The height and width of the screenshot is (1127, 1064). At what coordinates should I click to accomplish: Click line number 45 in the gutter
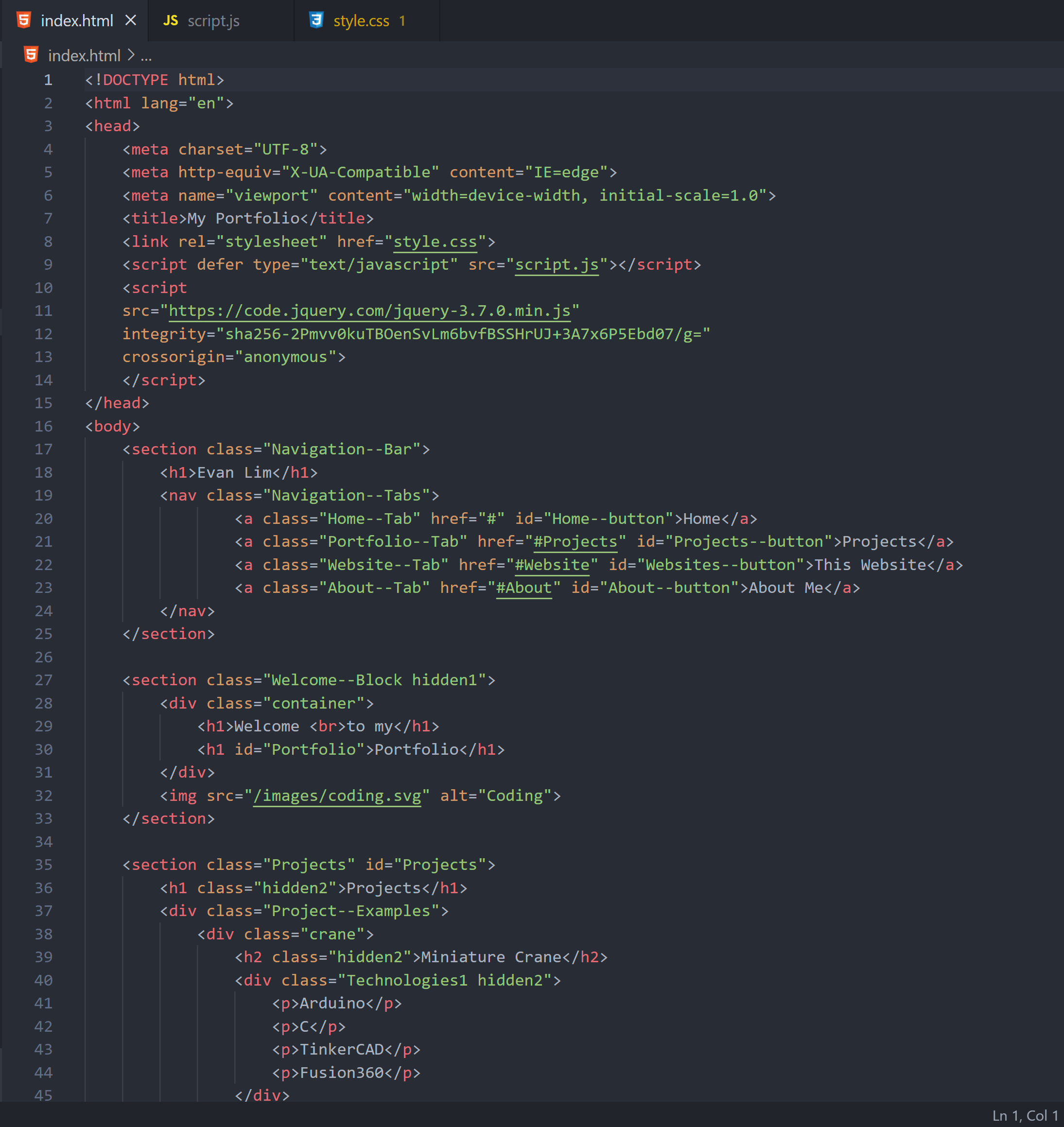coord(44,1095)
